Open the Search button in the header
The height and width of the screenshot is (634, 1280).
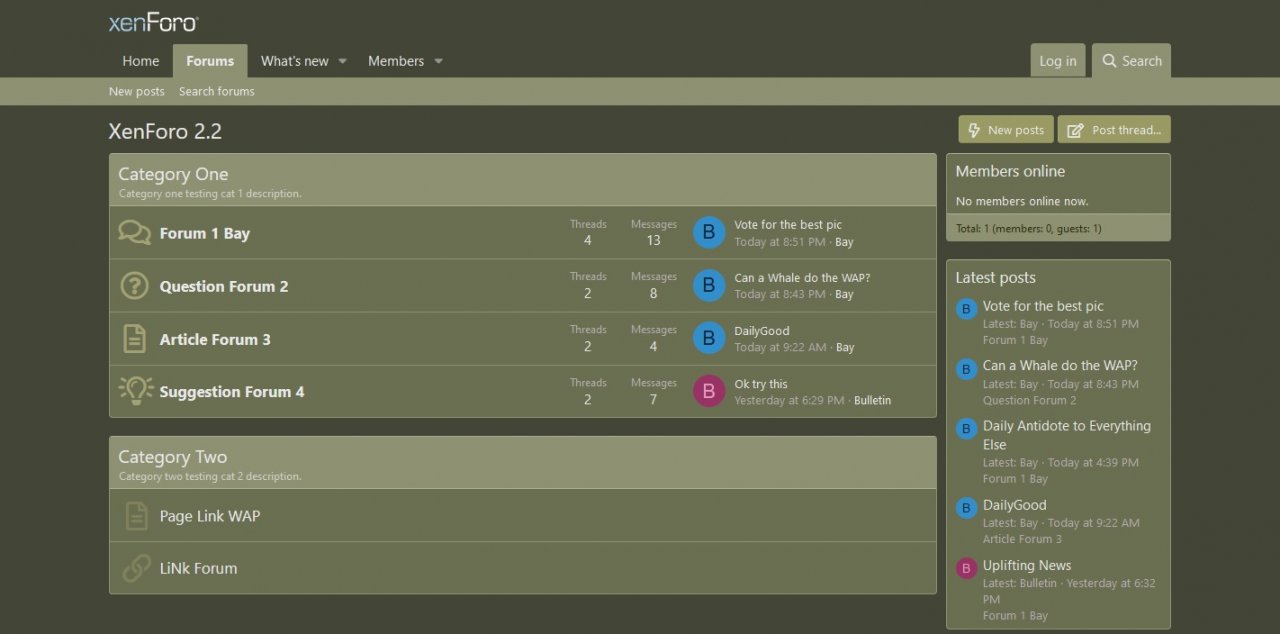(x=1131, y=61)
